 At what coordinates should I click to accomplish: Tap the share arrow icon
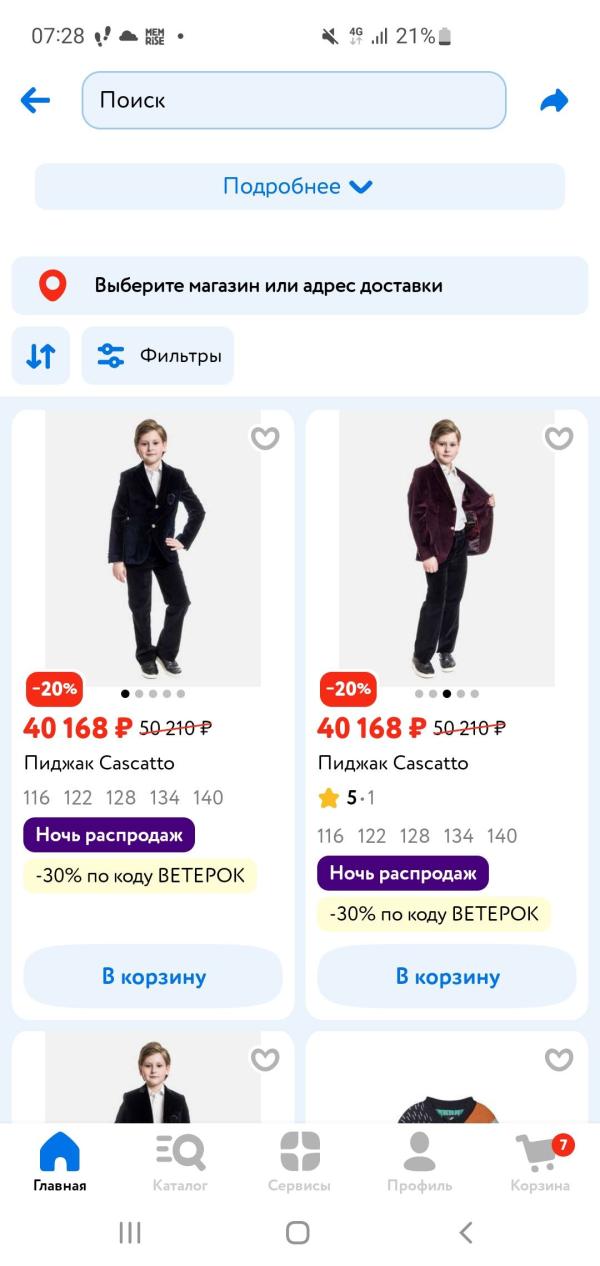(x=554, y=100)
